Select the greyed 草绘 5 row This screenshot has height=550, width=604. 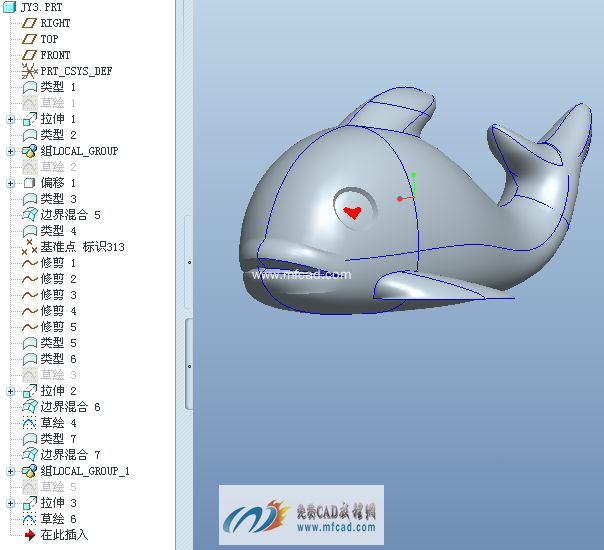(49, 487)
